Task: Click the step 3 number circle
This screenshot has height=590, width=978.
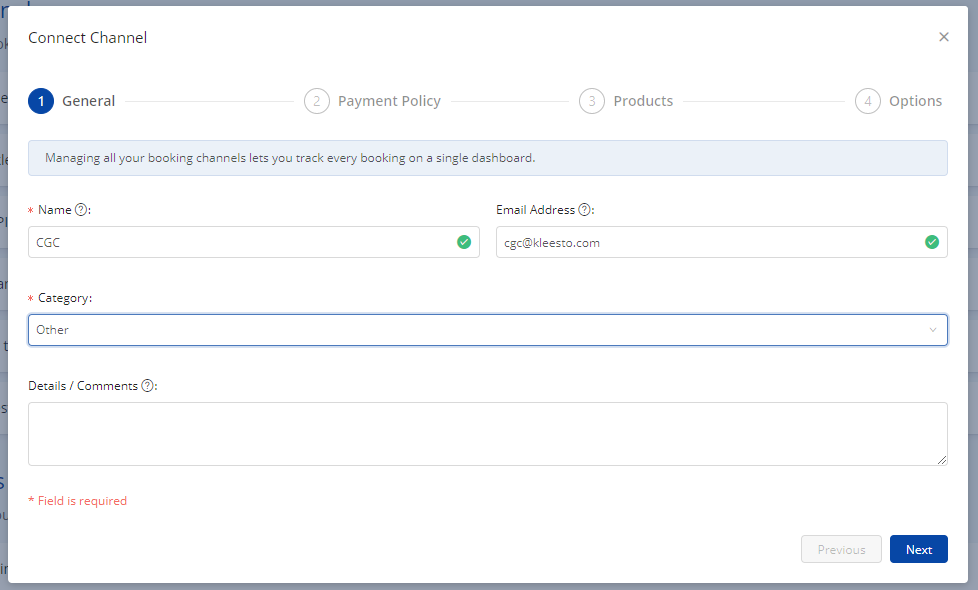Action: coord(592,101)
